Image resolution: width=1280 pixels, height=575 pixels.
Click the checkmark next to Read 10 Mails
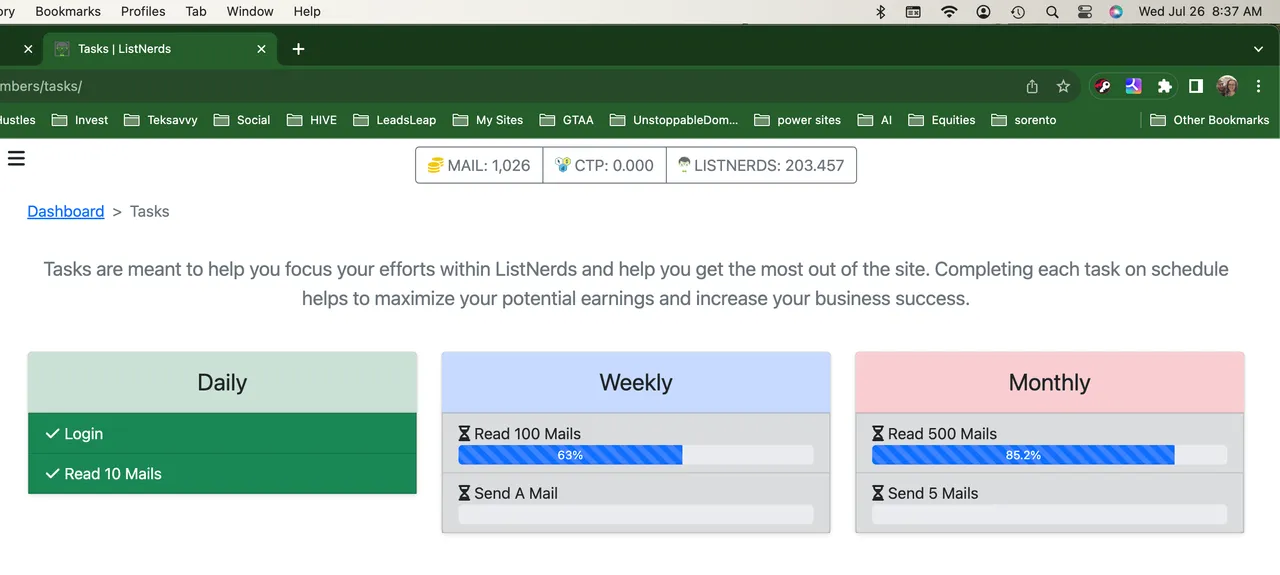tap(52, 474)
